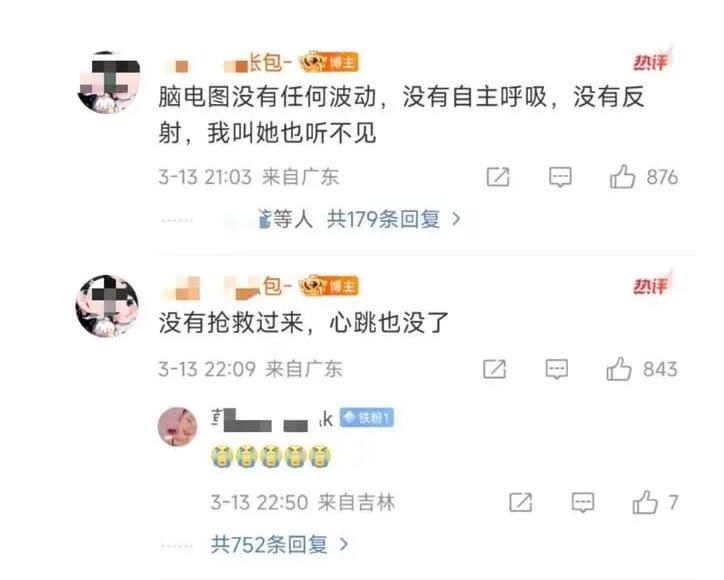This screenshot has width=724, height=580.
Task: Click the first 博主 crown badge
Action: click(329, 62)
